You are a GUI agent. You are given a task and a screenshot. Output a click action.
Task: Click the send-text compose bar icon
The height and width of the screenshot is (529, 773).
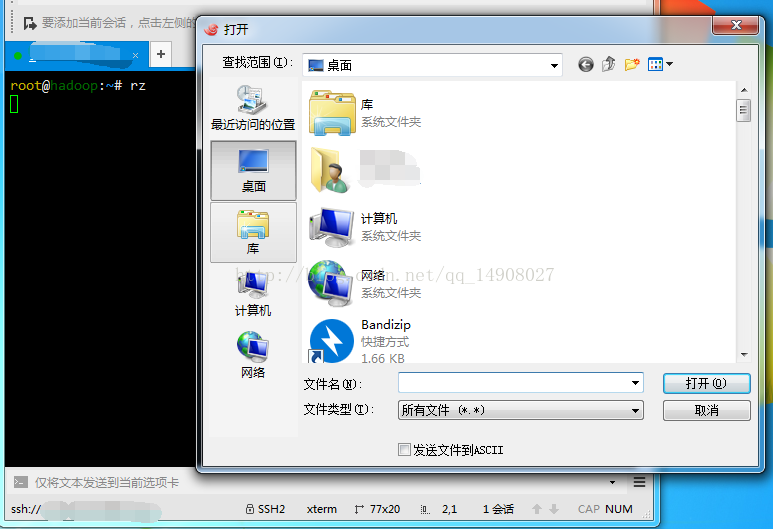[20, 482]
